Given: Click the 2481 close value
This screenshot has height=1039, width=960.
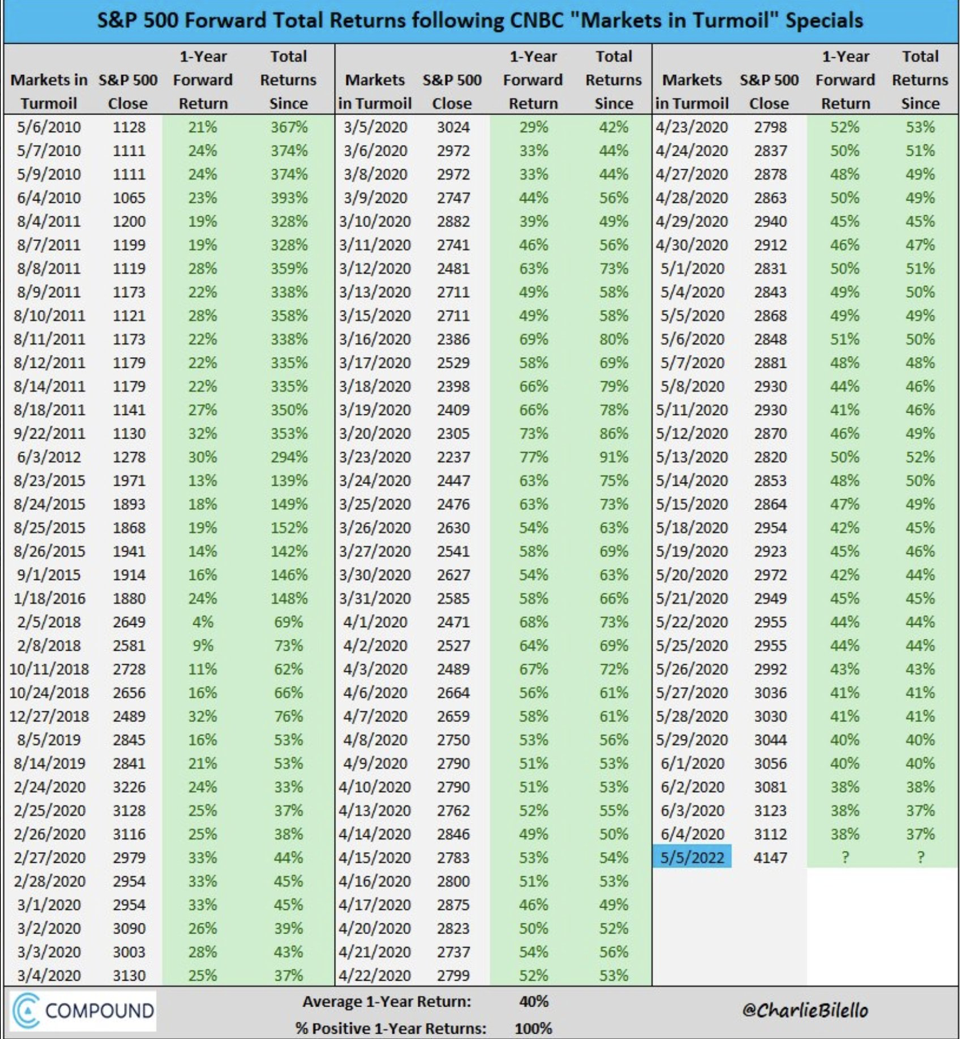Looking at the screenshot, I should pos(453,268).
